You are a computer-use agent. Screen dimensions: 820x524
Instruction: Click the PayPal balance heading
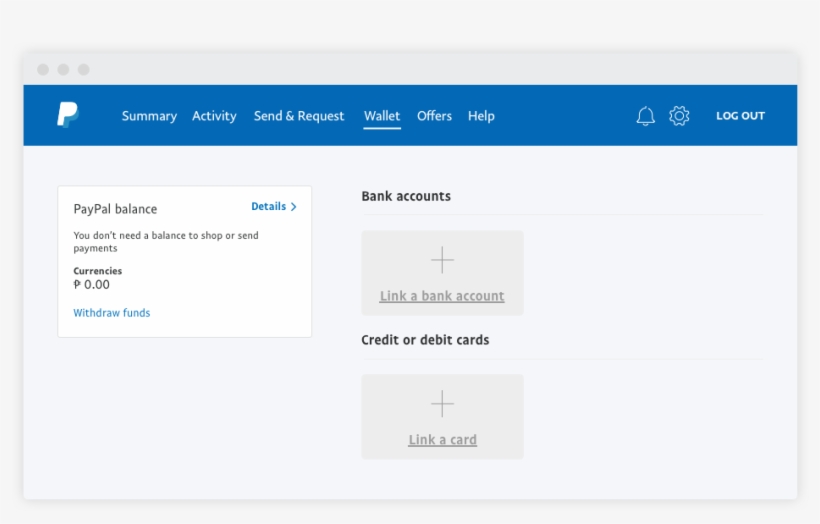(x=115, y=209)
